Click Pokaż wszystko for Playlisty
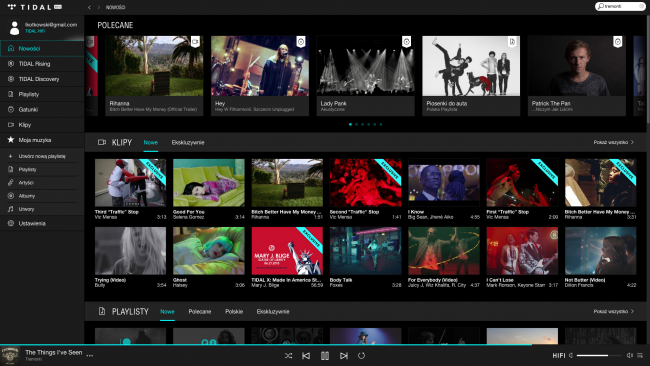This screenshot has width=650, height=366. [x=614, y=311]
